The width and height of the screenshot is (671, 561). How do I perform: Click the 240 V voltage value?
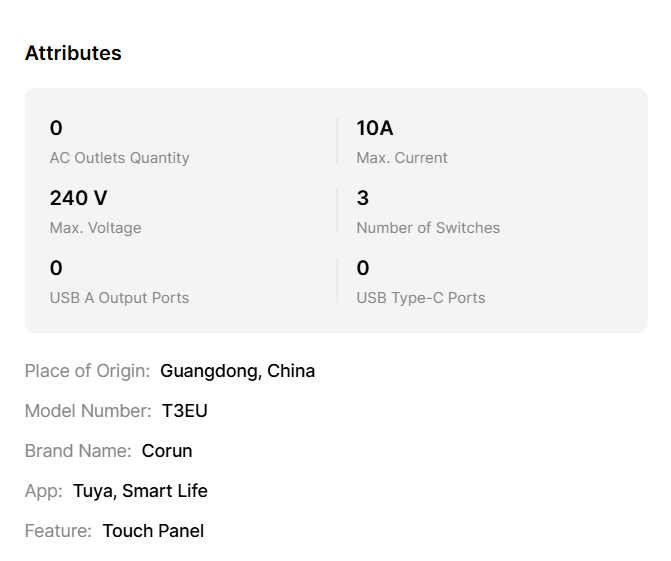point(78,198)
